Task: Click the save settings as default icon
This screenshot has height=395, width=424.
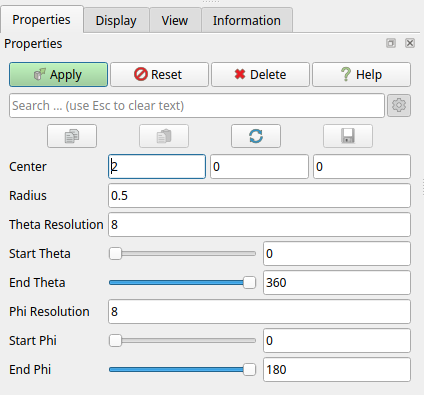Action: coord(348,136)
